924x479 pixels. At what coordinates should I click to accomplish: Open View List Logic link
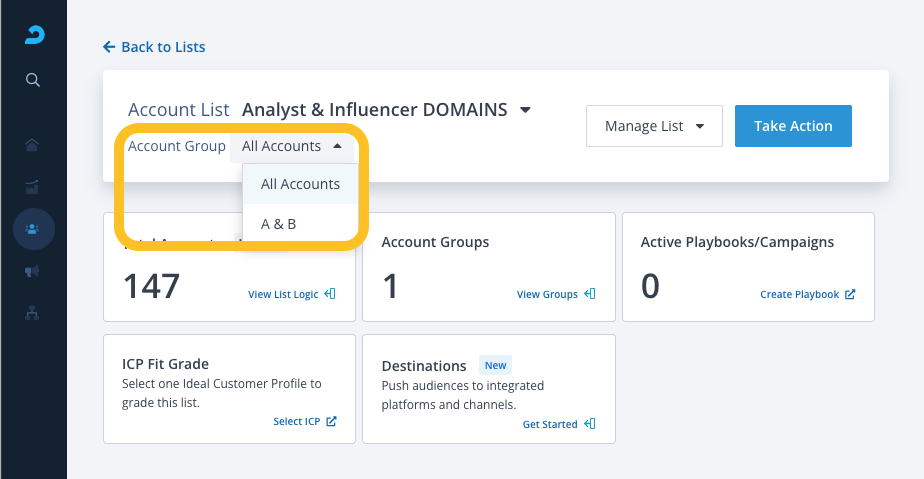283,294
